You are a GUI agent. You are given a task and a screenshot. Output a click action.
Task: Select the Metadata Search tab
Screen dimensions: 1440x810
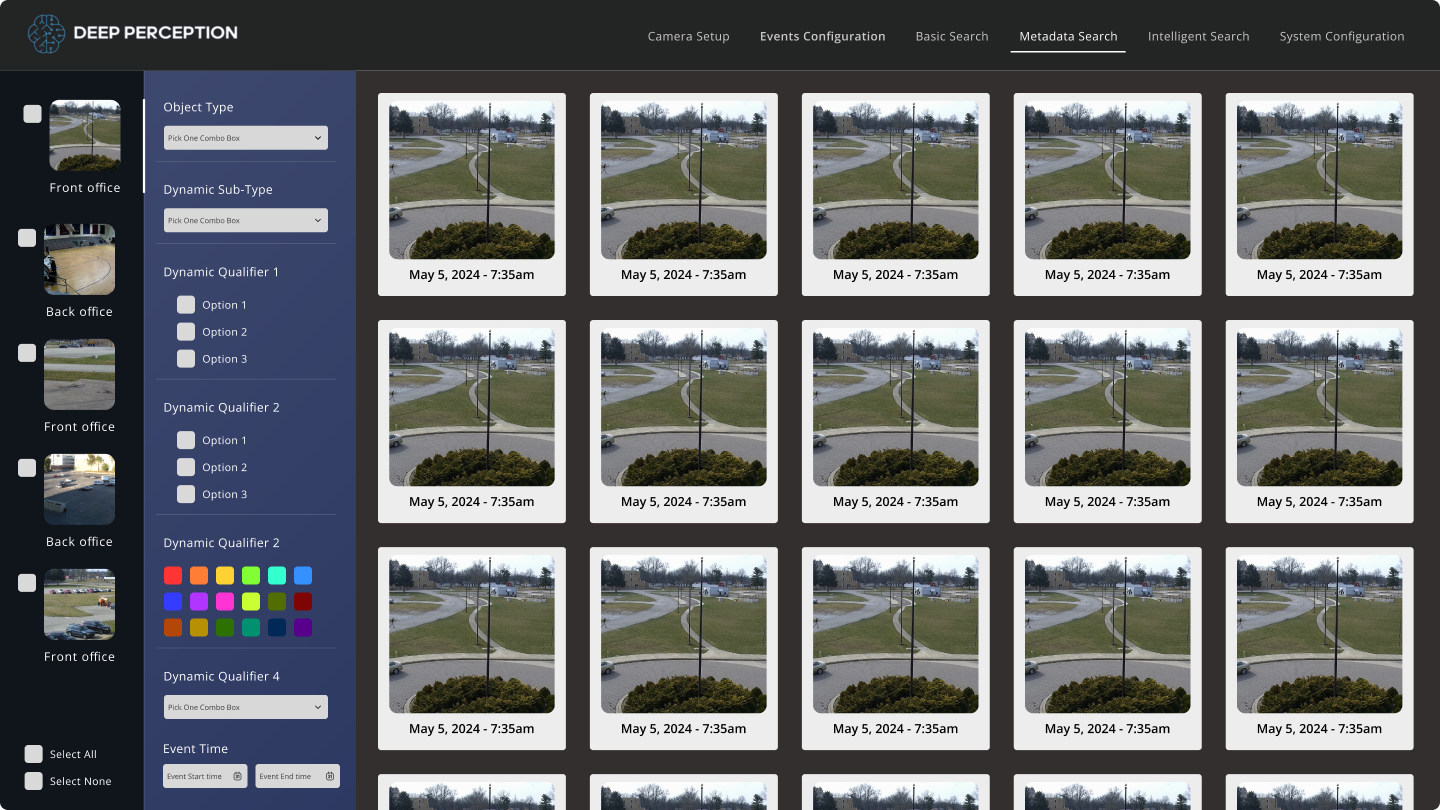coord(1068,36)
